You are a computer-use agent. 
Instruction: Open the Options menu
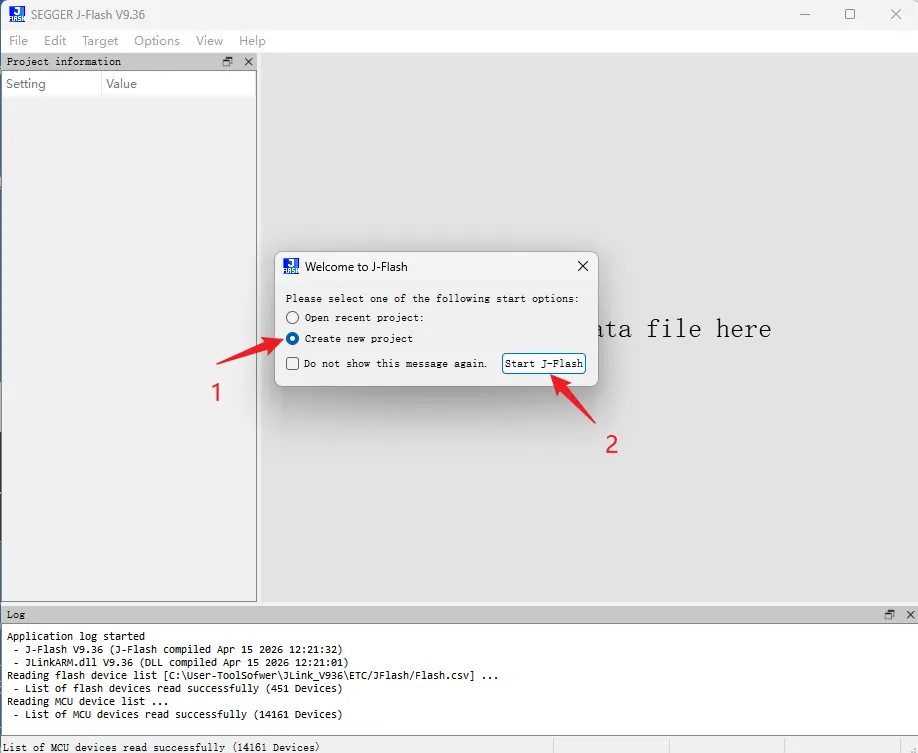pyautogui.click(x=157, y=40)
